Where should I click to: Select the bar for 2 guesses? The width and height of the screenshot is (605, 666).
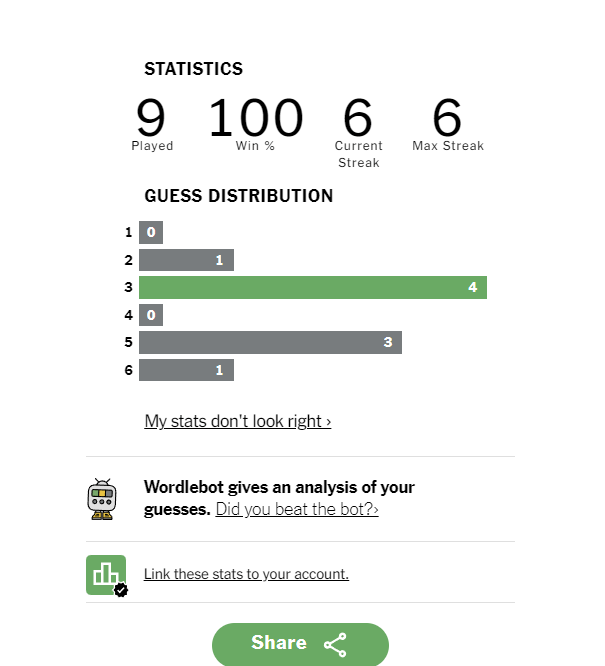click(x=186, y=260)
